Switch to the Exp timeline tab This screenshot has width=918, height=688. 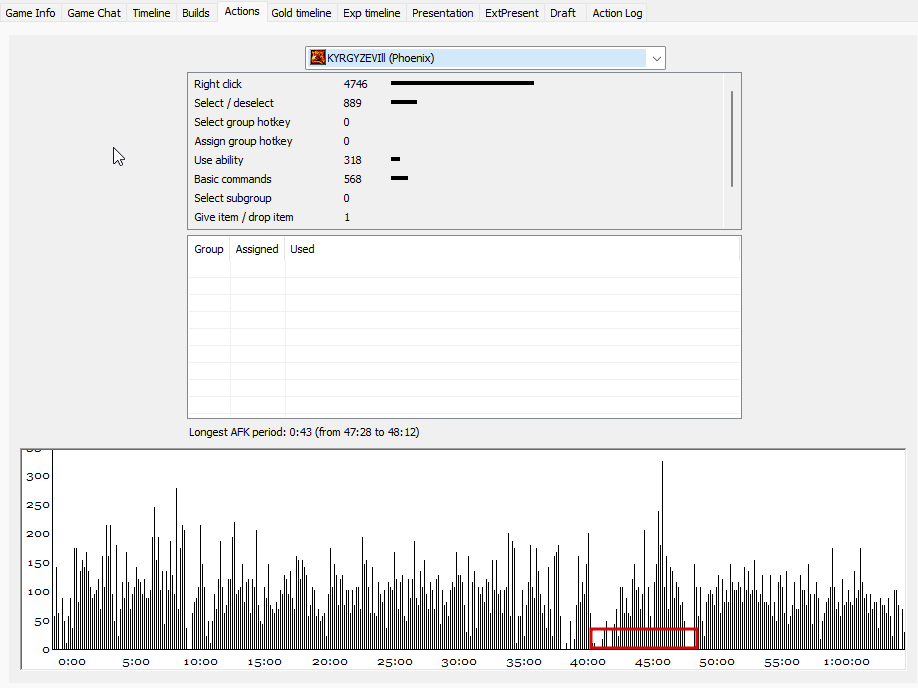coord(371,13)
